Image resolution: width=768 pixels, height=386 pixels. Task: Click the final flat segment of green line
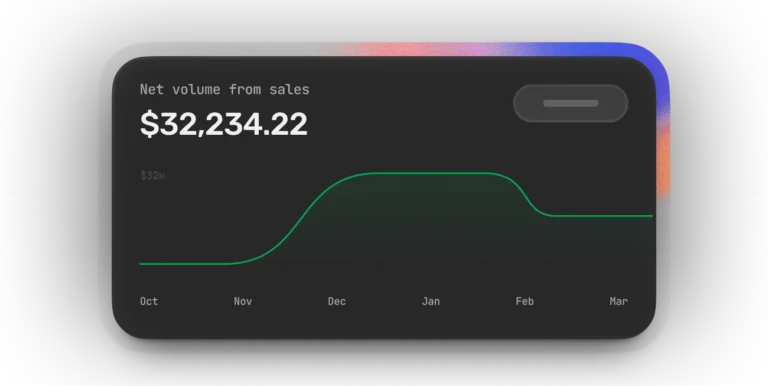coord(602,216)
